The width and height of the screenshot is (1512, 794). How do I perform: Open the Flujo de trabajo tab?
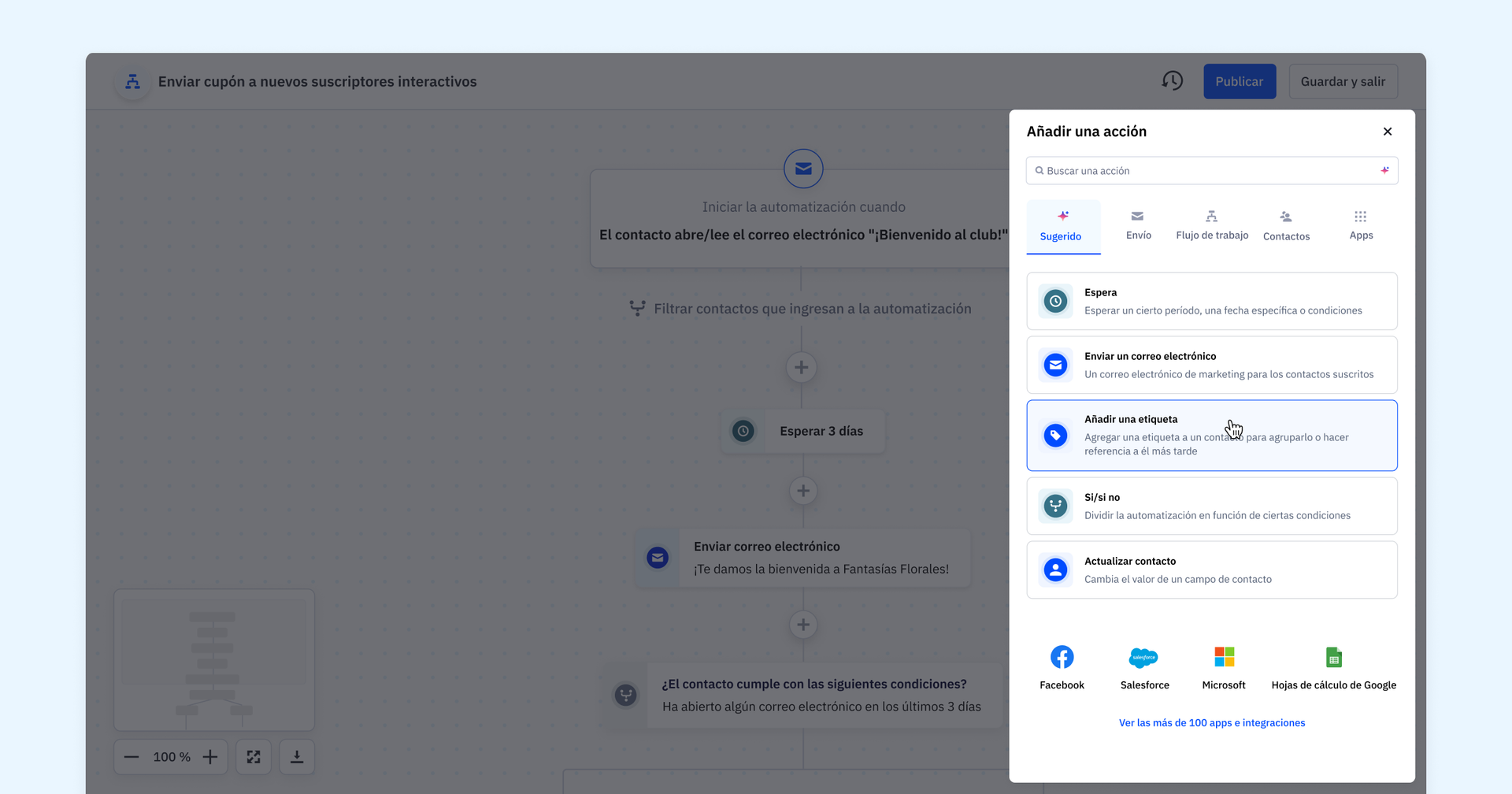click(1211, 225)
